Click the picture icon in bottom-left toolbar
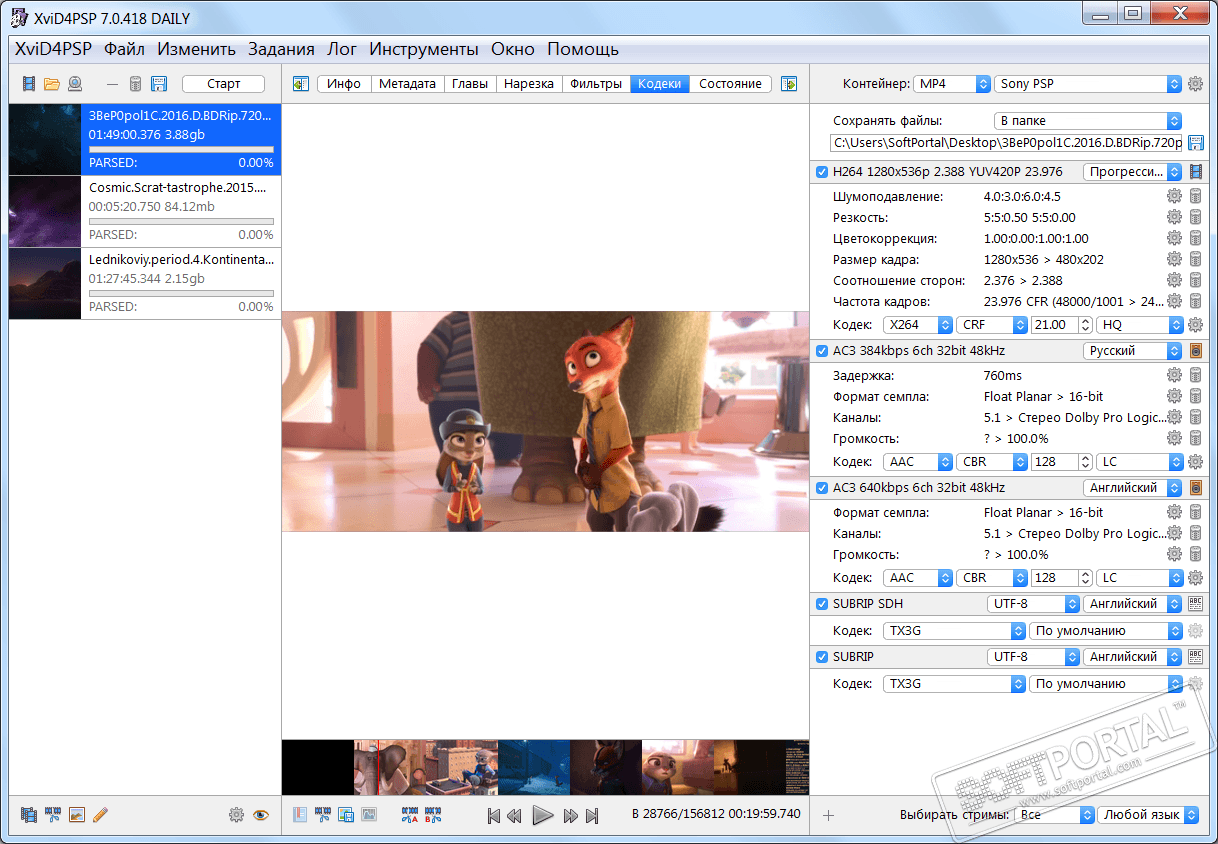1218x844 pixels. pyautogui.click(x=76, y=815)
